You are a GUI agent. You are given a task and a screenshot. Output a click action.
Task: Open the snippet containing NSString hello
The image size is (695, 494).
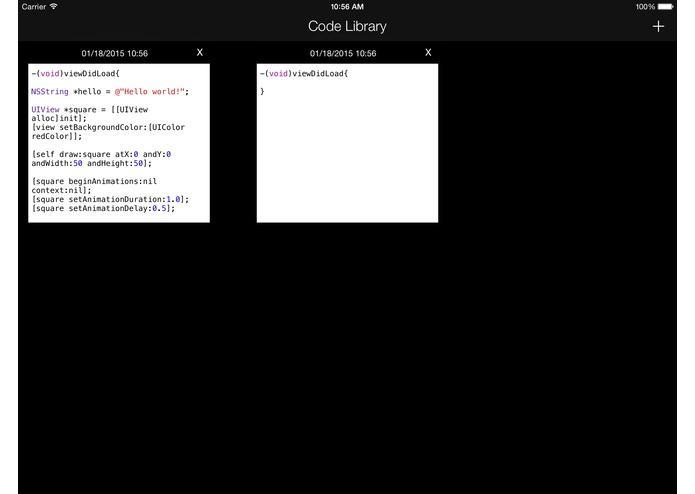(119, 143)
